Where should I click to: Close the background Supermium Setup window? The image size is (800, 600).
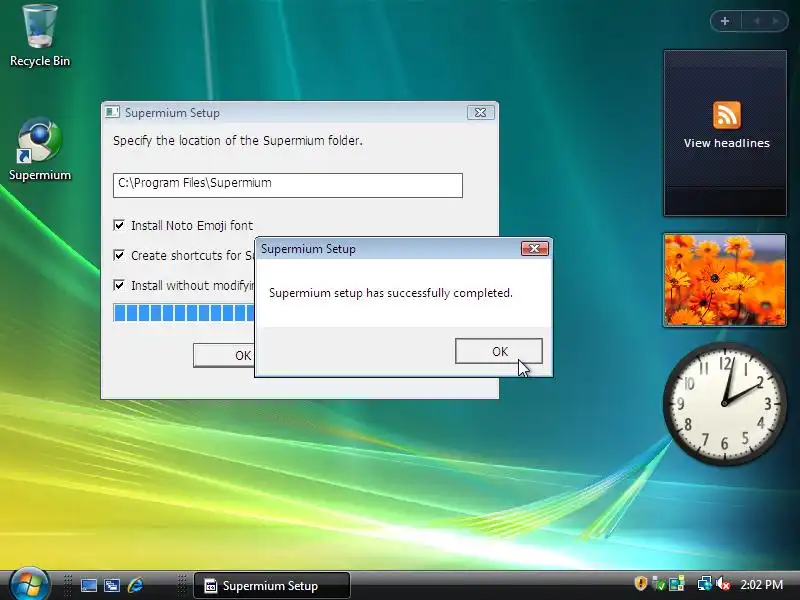click(x=481, y=113)
